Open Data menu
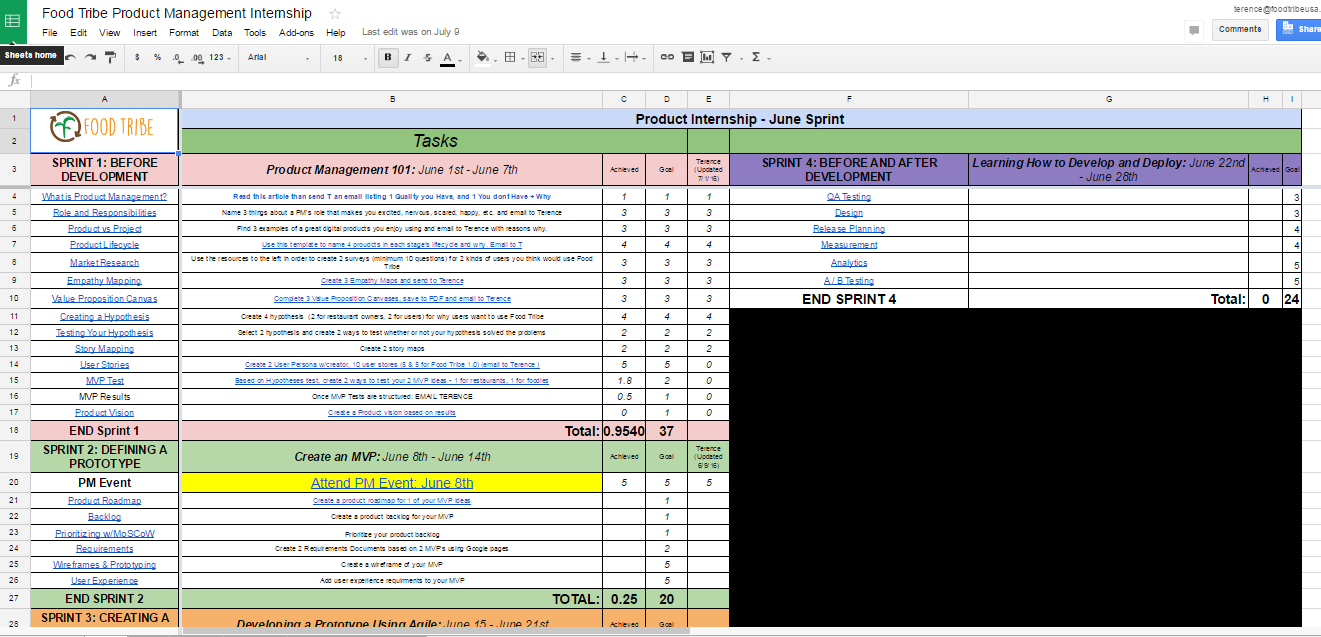Image resolution: width=1321 pixels, height=637 pixels. (222, 33)
